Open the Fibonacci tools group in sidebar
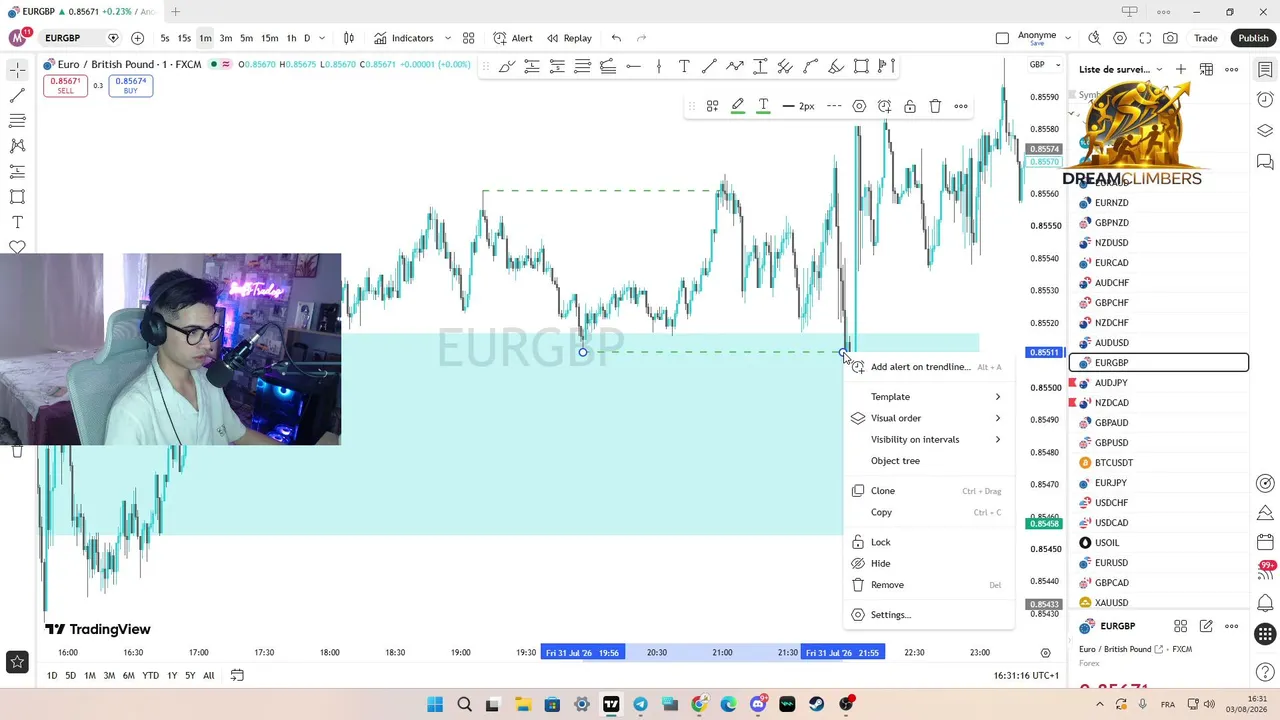Image resolution: width=1280 pixels, height=720 pixels. tap(17, 121)
